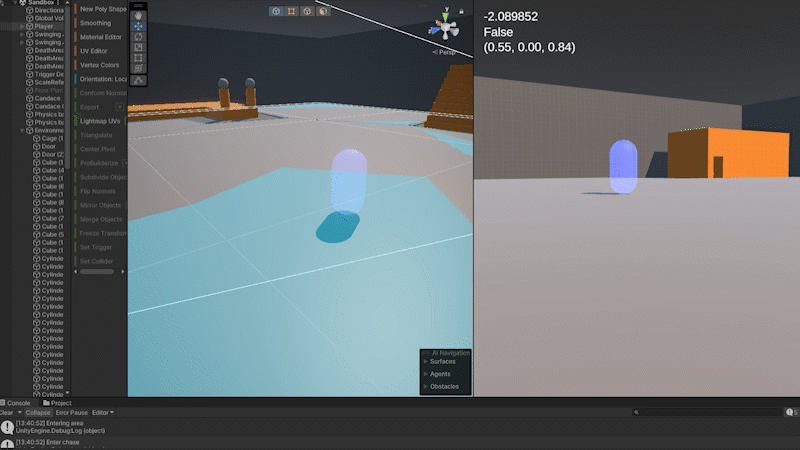Toggle Collapse in the Console
Viewport: 800px width, 450px height.
(x=38, y=412)
